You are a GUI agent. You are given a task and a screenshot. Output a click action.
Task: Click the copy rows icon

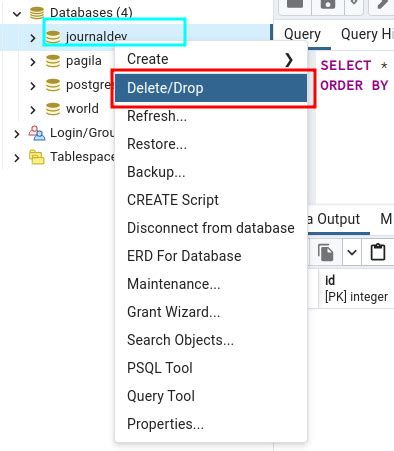click(326, 252)
